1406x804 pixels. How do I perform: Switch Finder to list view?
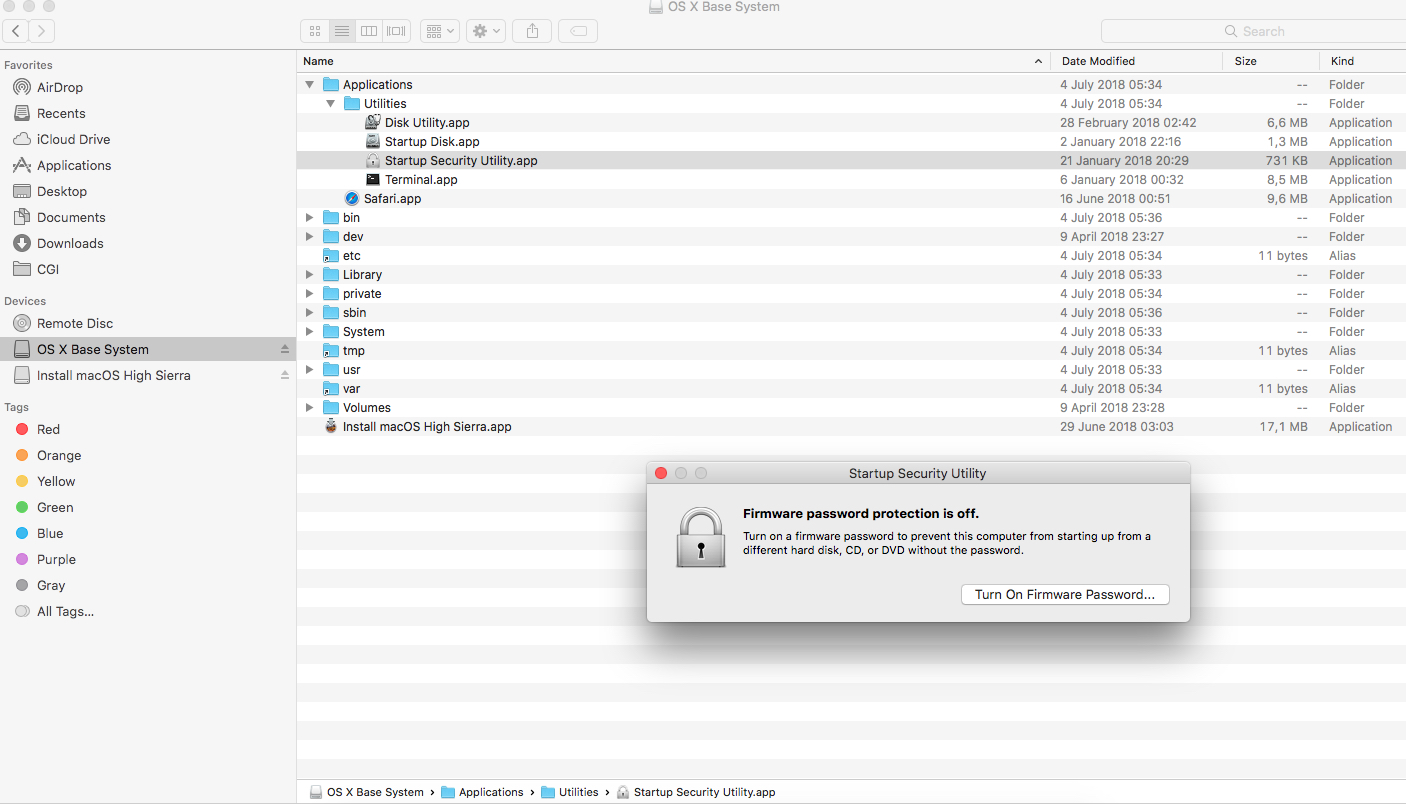(342, 31)
